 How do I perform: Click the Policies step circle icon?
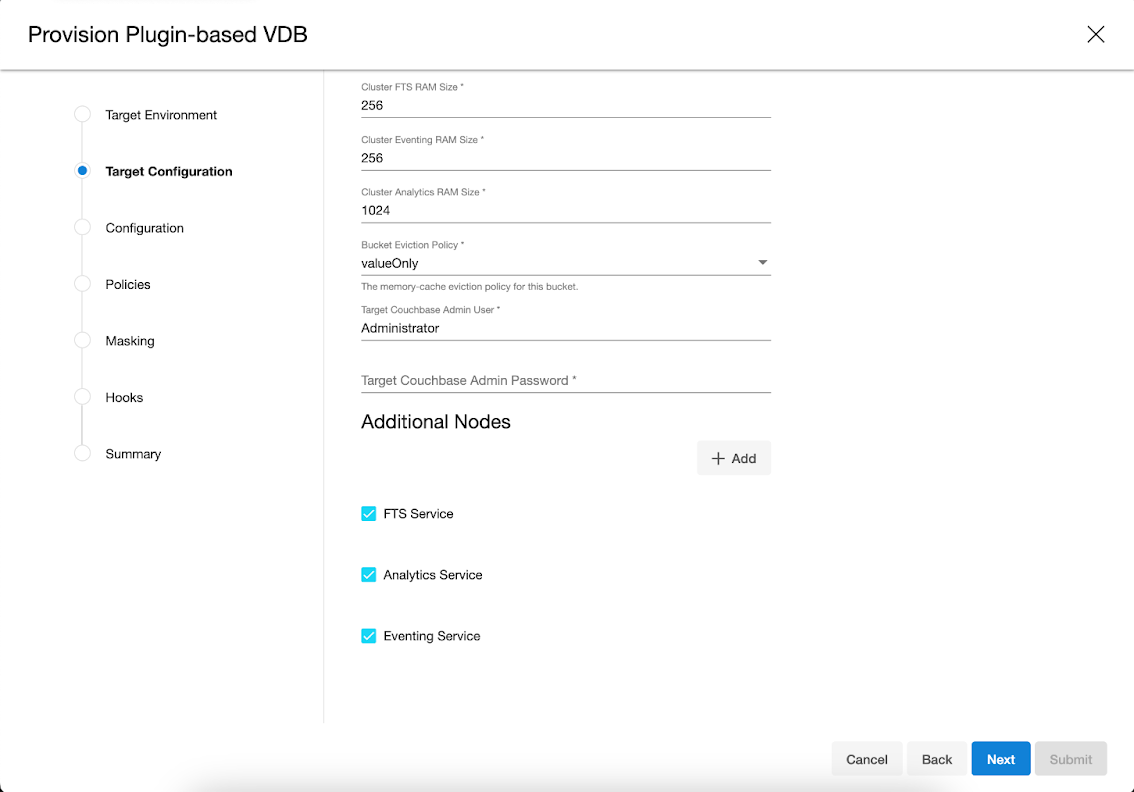click(83, 284)
